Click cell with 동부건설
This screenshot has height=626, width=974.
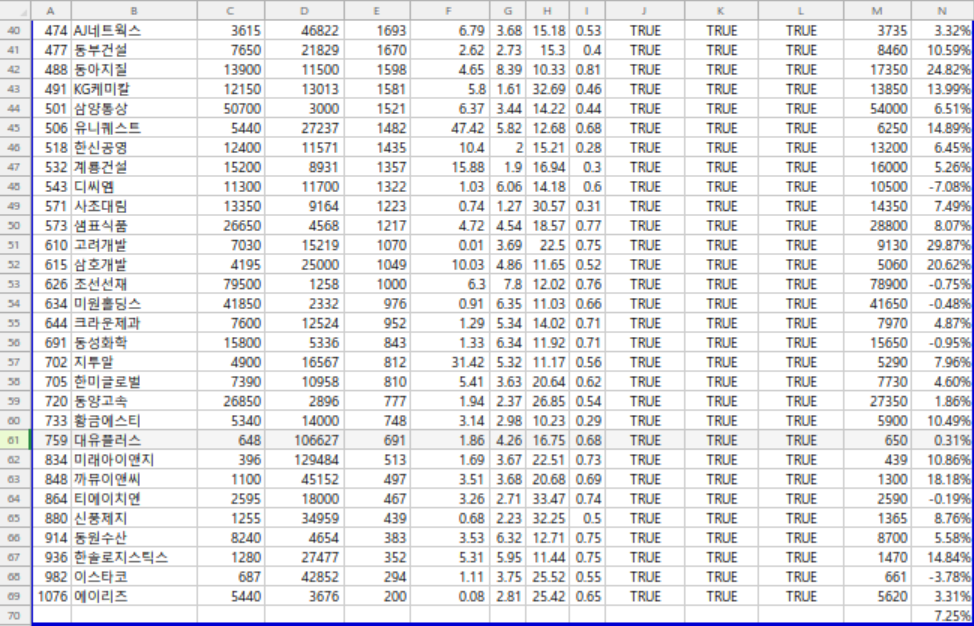point(134,50)
